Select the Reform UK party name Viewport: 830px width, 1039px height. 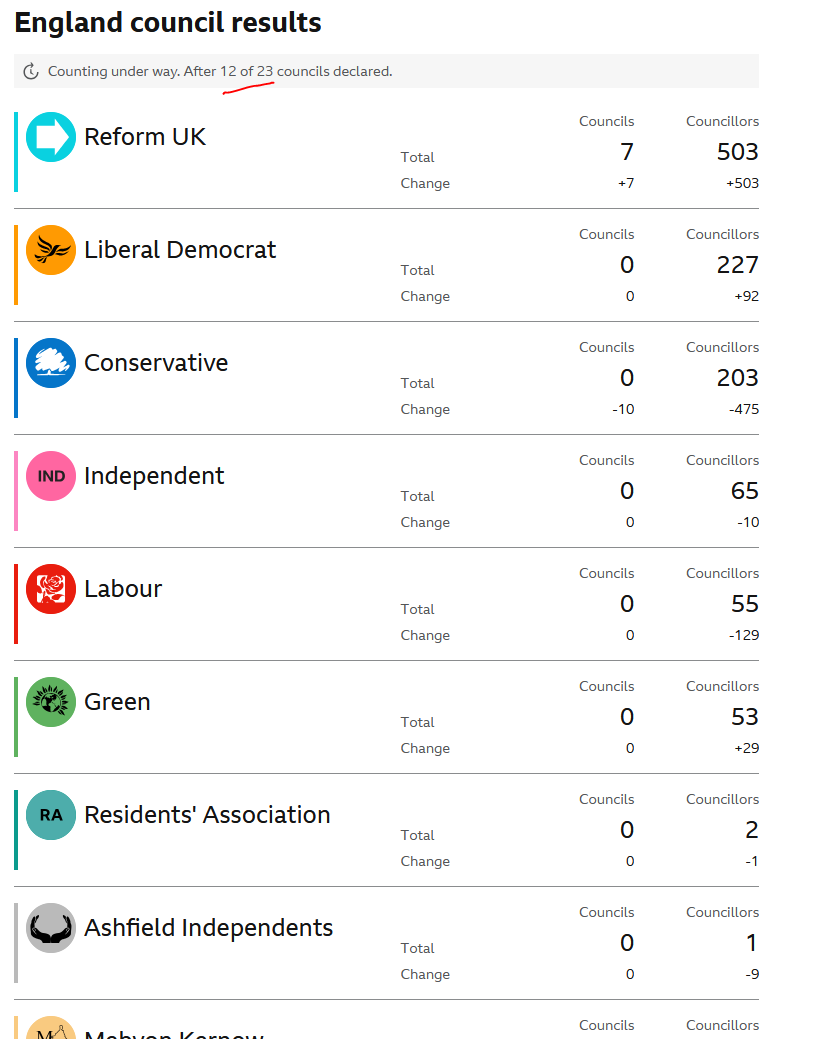click(145, 137)
